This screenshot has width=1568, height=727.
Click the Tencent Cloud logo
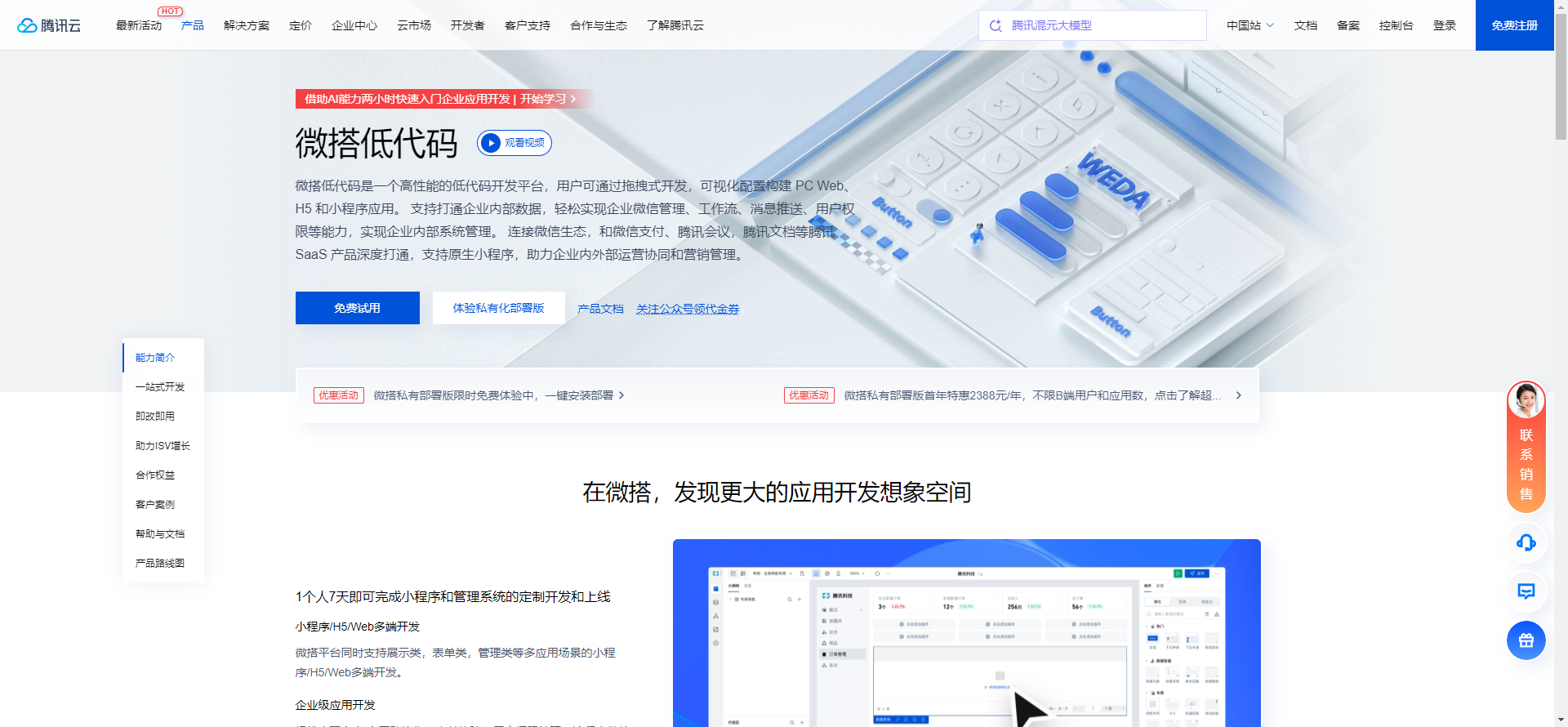49,25
